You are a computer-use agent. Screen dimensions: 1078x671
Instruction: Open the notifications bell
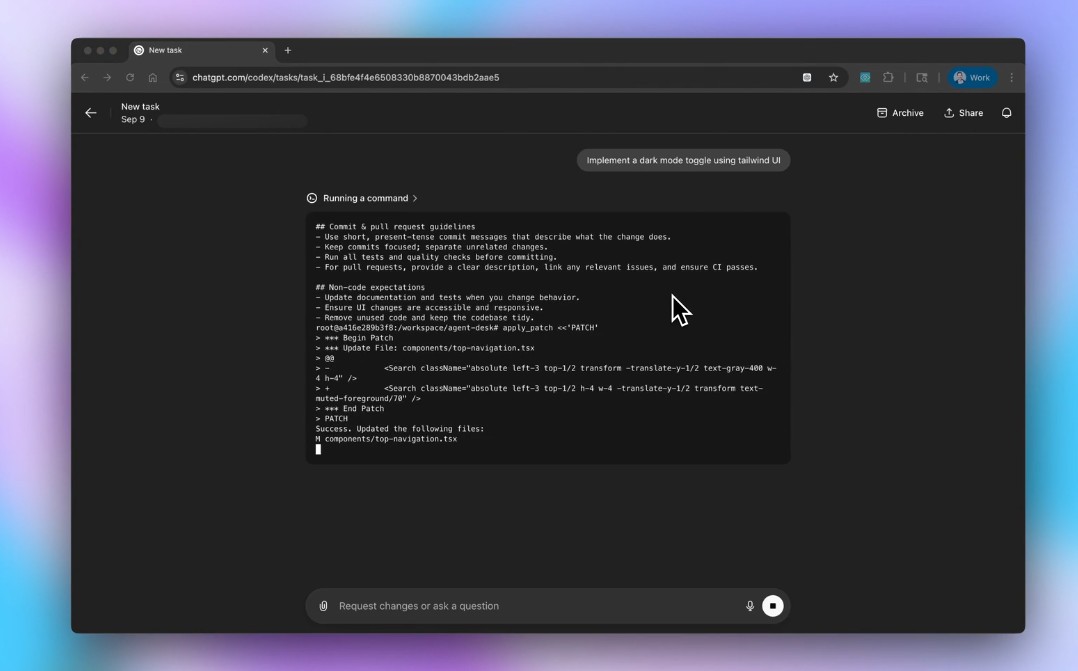tap(1006, 113)
